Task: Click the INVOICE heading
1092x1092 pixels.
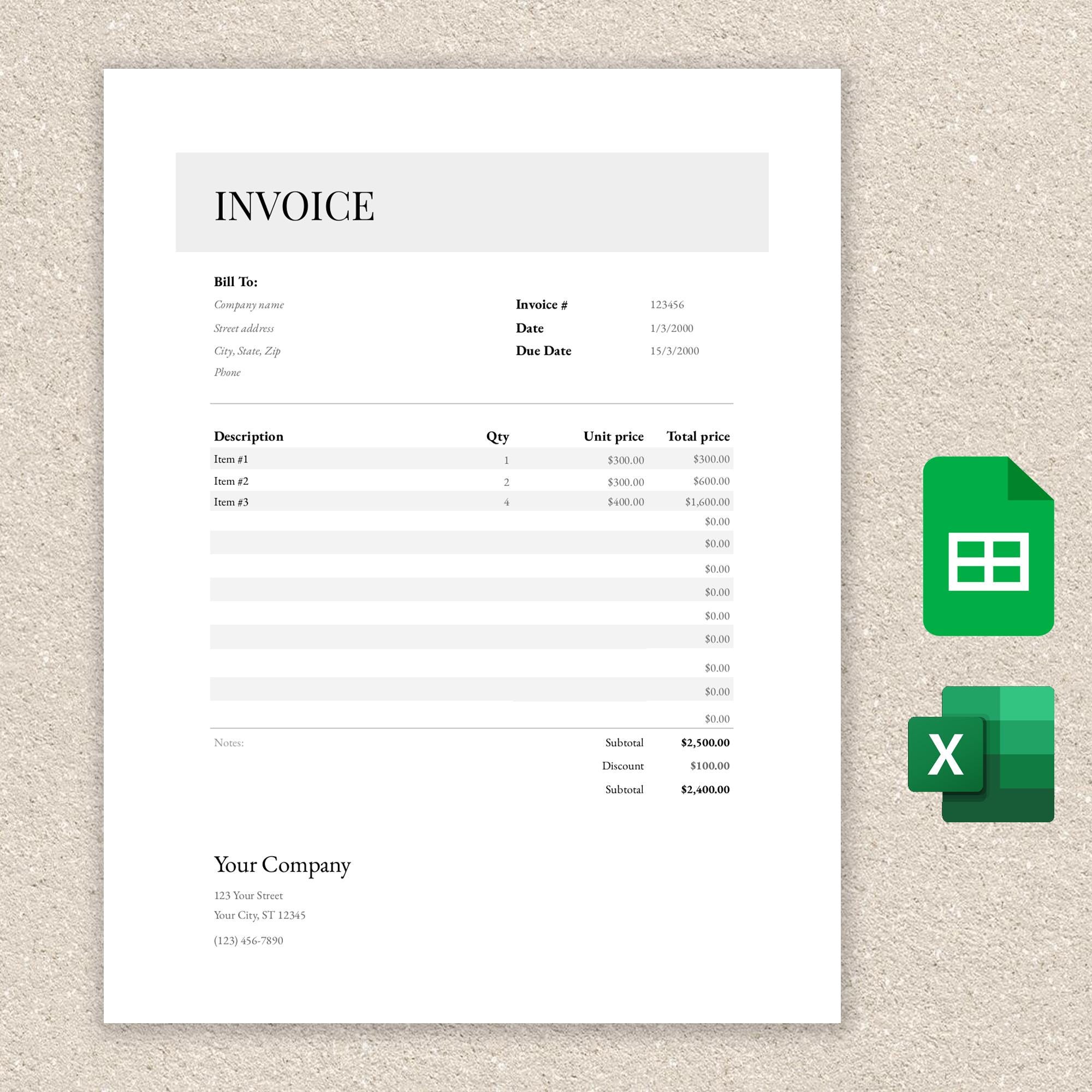Action: click(294, 205)
